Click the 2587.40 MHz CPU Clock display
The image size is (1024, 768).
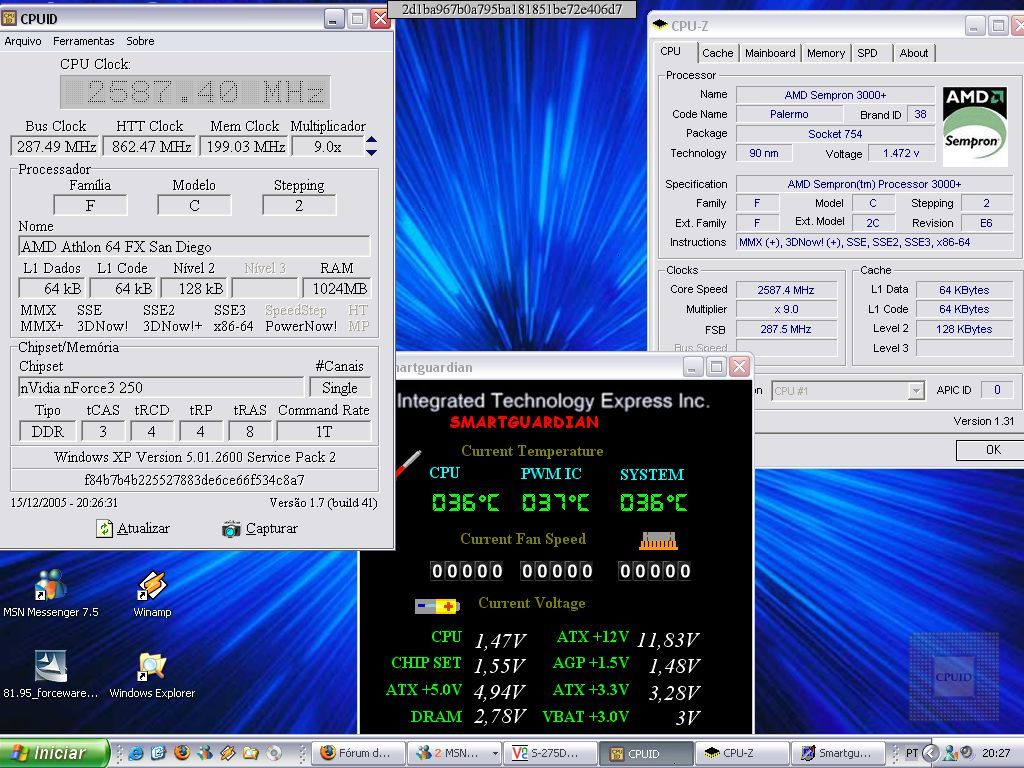(195, 92)
